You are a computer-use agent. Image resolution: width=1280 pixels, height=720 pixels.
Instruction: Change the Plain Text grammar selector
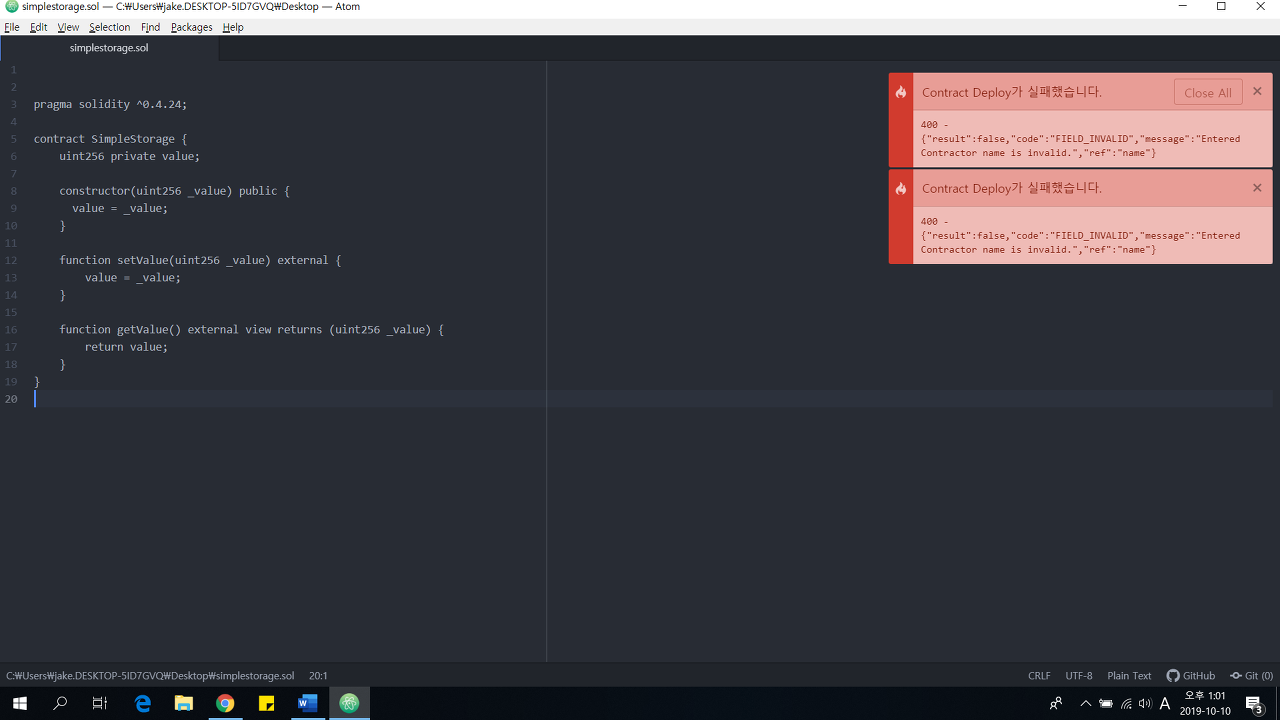1129,676
